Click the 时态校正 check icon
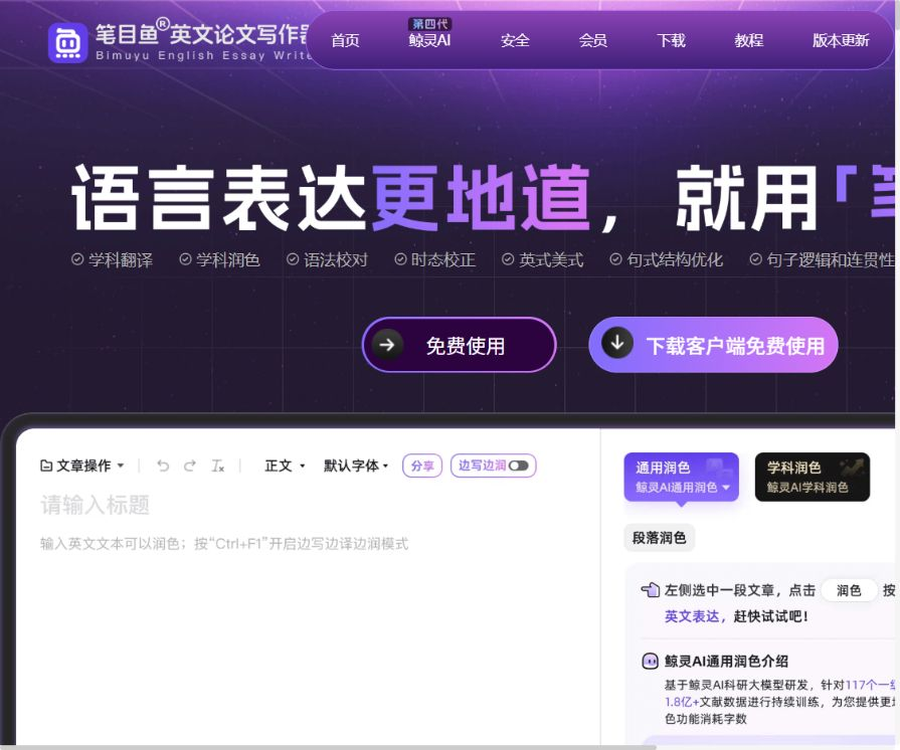 [x=401, y=259]
